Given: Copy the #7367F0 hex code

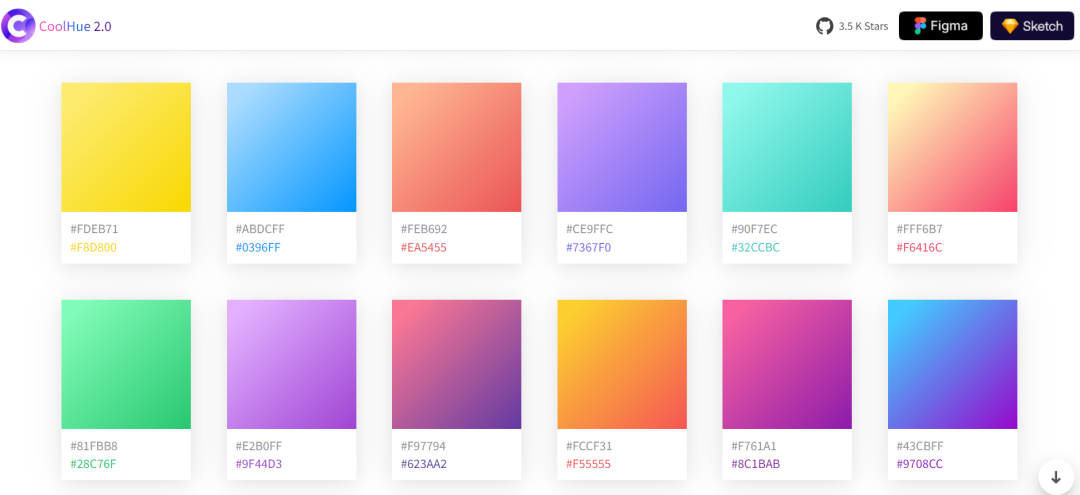Looking at the screenshot, I should coord(589,247).
